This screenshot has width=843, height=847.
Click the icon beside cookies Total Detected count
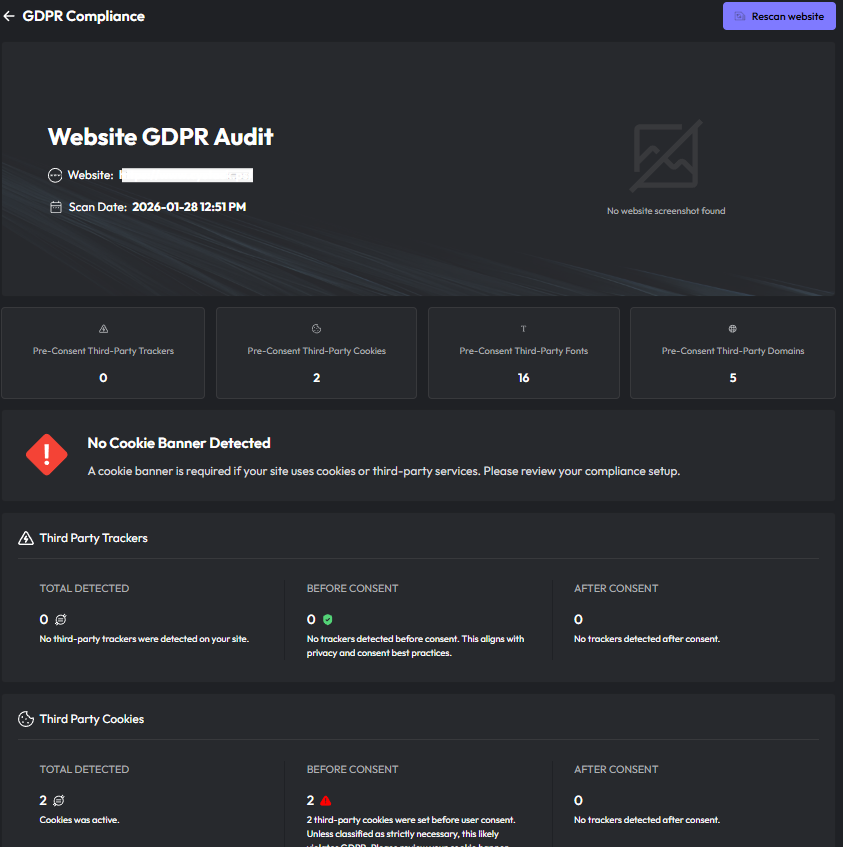59,801
